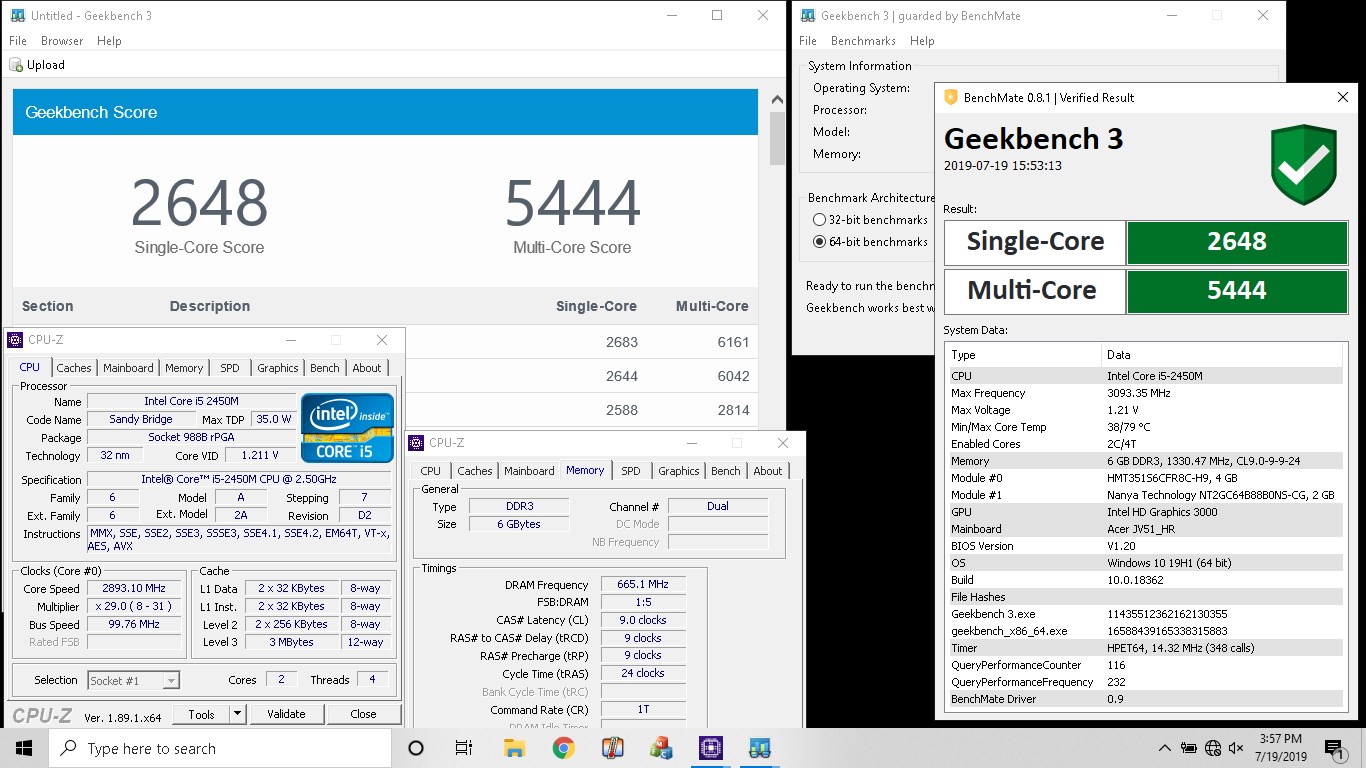Open the Action Center notifications icon
Screen dimensions: 1366x768
click(x=1335, y=748)
